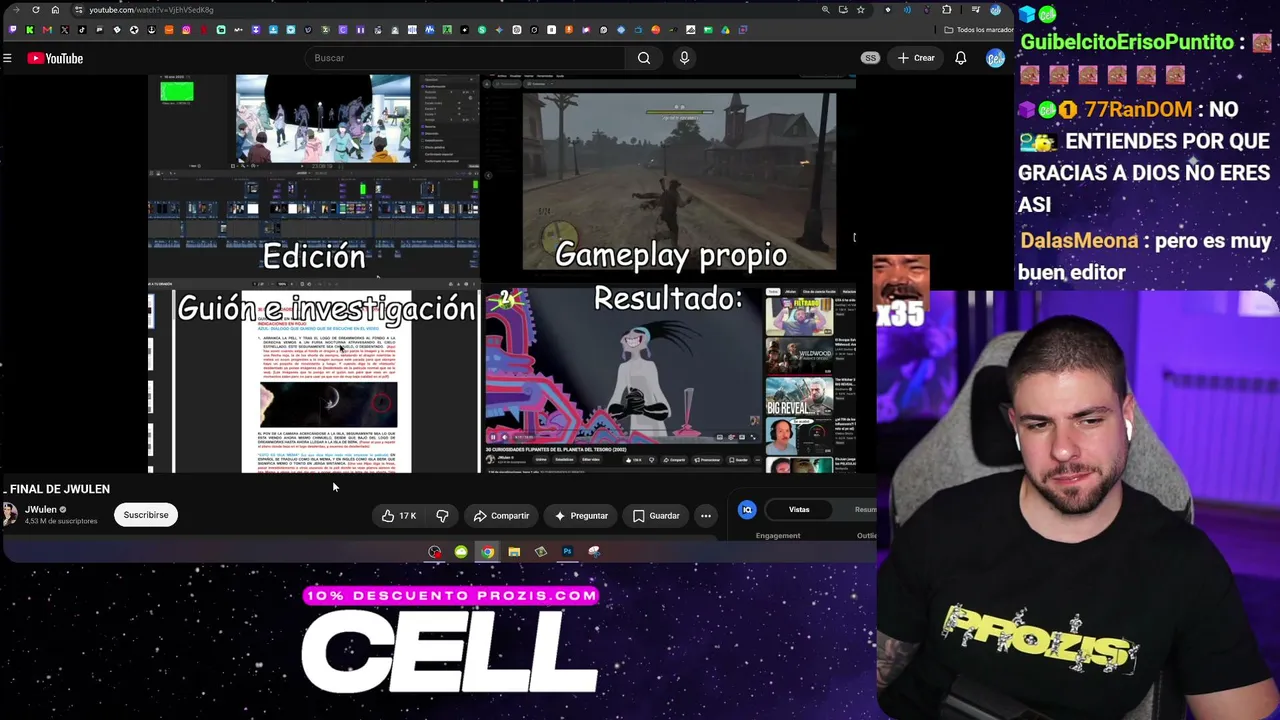Open the JWulen channel avatar
This screenshot has width=1280, height=720.
[10, 514]
